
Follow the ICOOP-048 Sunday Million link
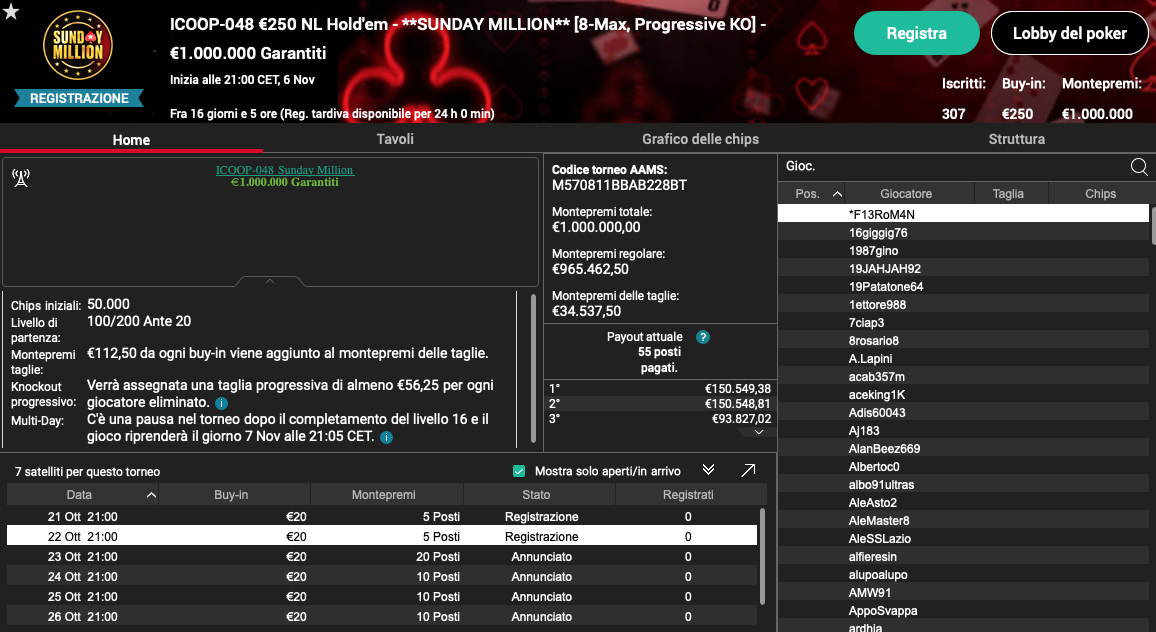click(285, 170)
